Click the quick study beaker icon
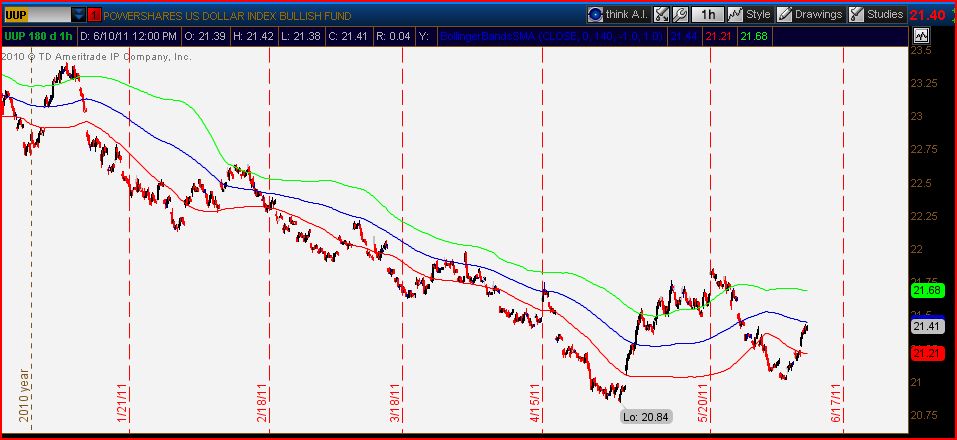The width and height of the screenshot is (957, 440). click(662, 14)
